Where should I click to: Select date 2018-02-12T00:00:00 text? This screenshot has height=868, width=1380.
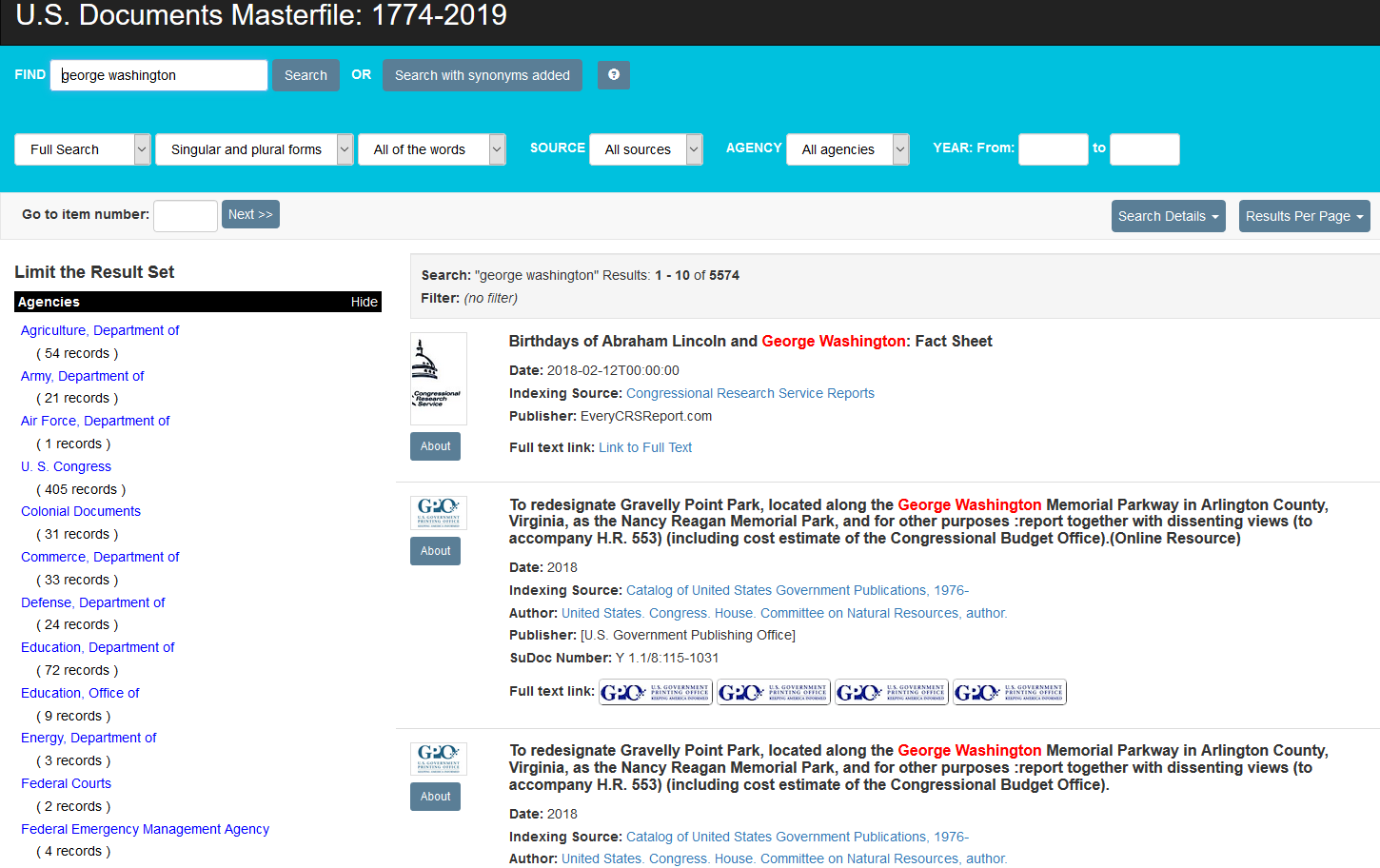pyautogui.click(x=613, y=370)
